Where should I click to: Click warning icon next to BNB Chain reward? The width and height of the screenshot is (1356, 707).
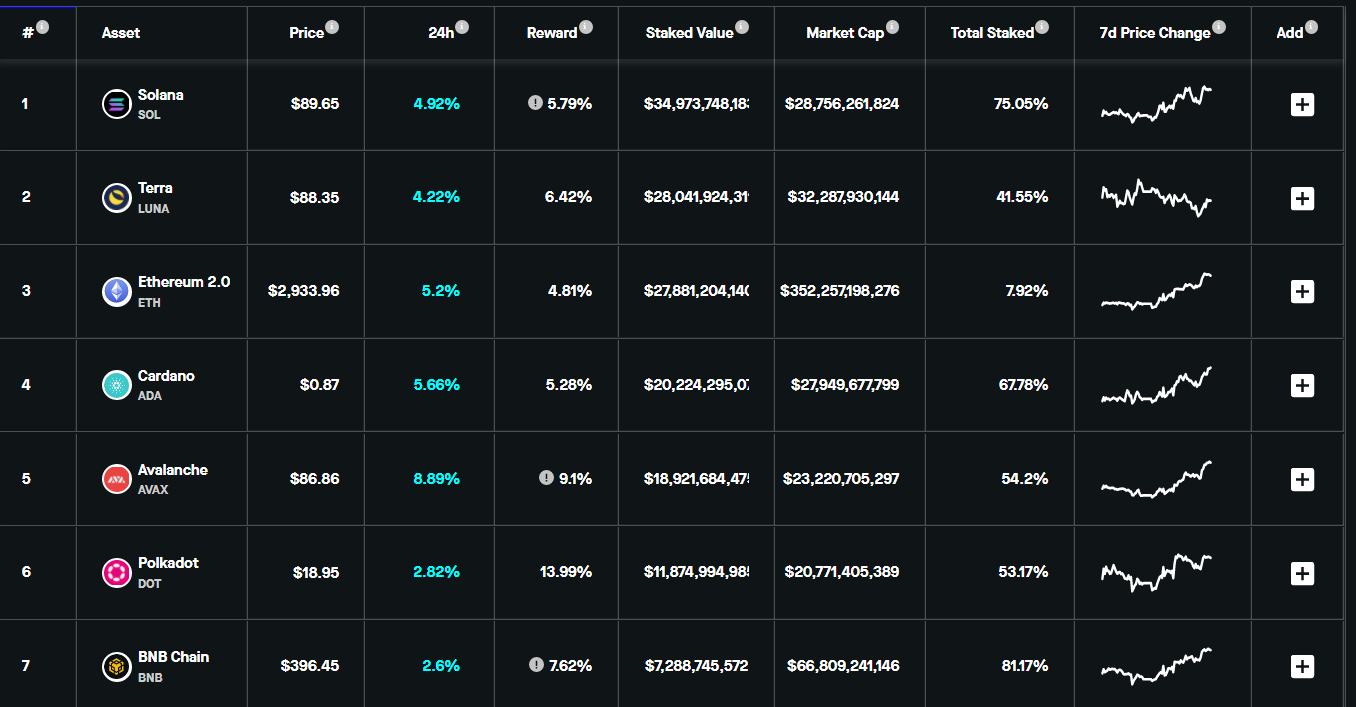click(x=535, y=665)
